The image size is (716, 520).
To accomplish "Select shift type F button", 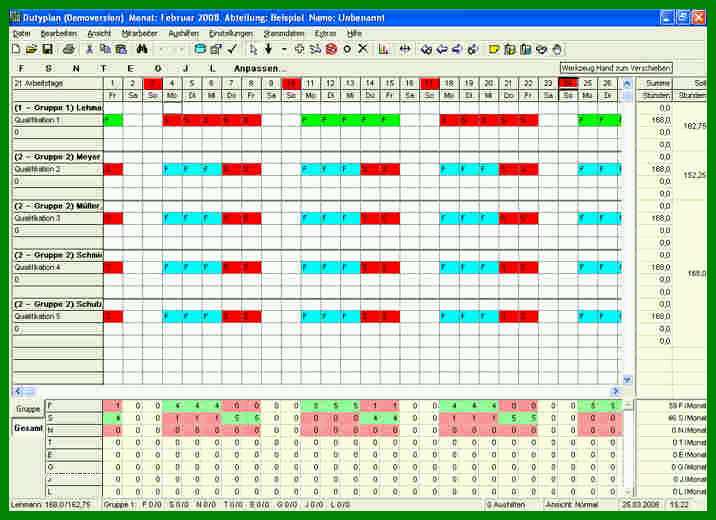I will 21,68.
